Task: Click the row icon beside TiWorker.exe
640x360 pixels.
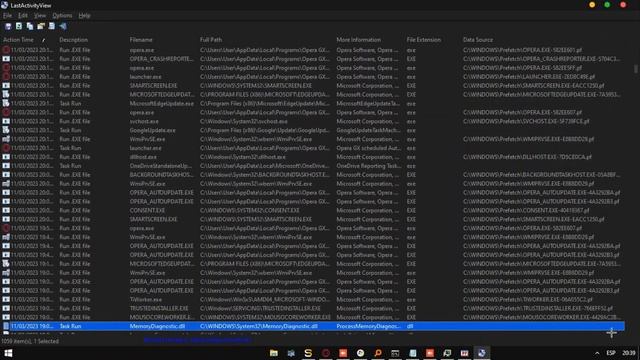Action: tap(6, 299)
